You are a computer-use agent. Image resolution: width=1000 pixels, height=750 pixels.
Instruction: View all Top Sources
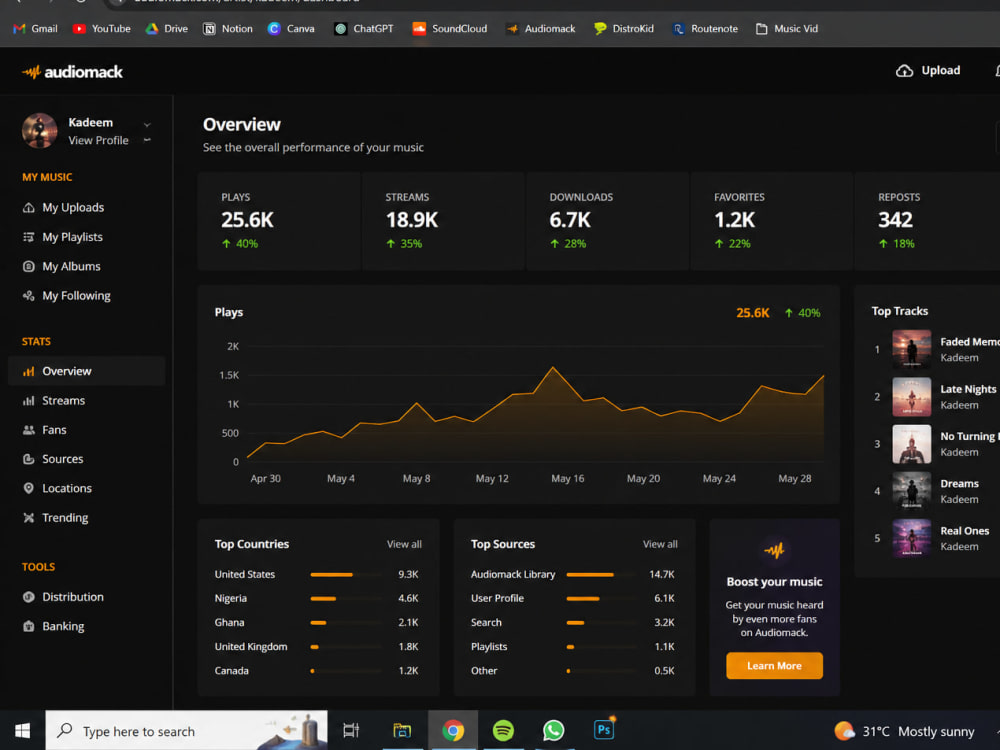660,544
